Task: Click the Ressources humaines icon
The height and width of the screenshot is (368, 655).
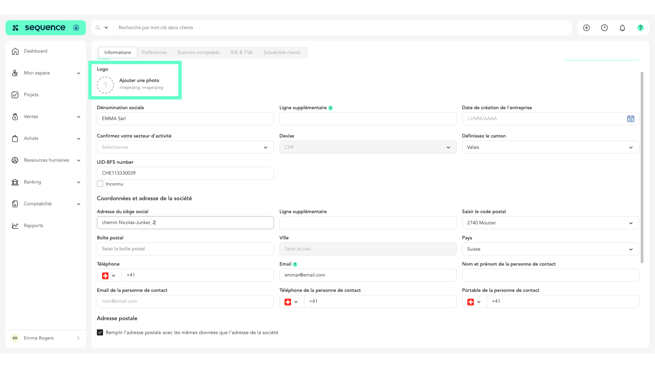Action: click(x=15, y=160)
